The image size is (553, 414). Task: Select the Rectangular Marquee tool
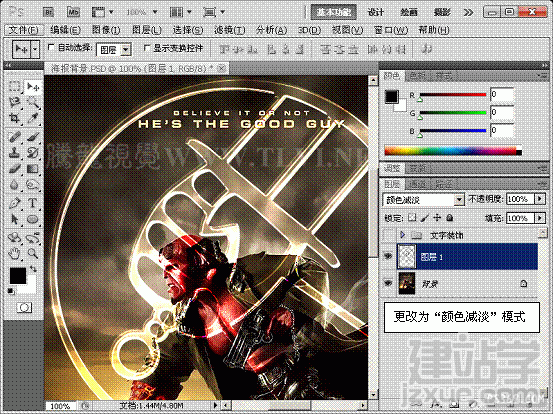[14, 86]
